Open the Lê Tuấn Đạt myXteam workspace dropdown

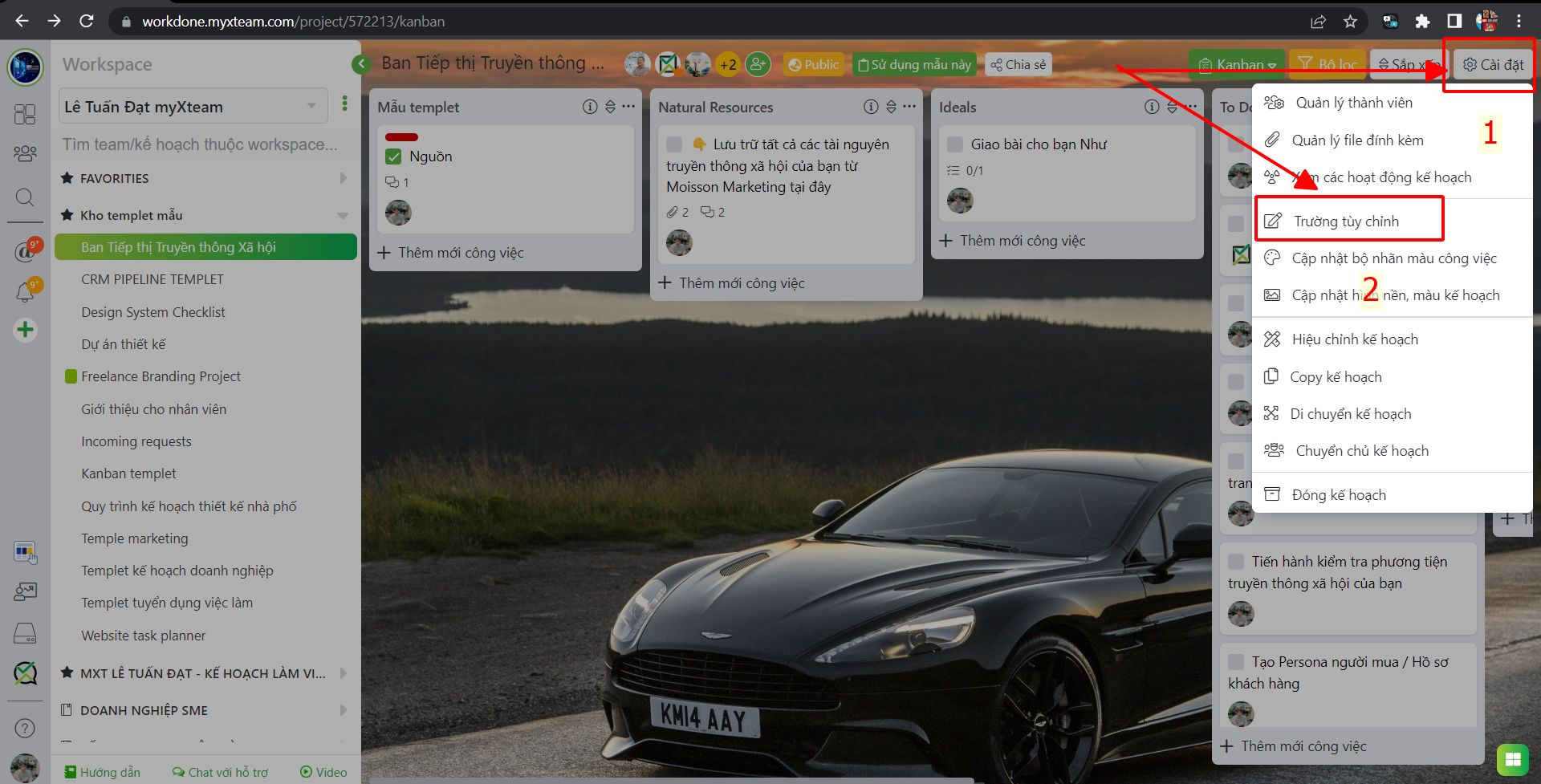click(193, 106)
